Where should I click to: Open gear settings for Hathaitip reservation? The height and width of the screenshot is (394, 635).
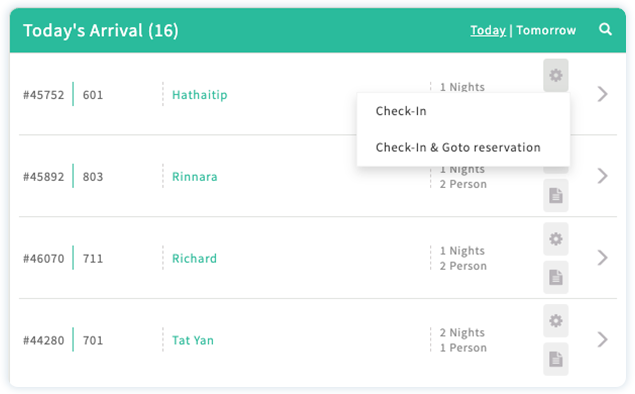[x=556, y=75]
